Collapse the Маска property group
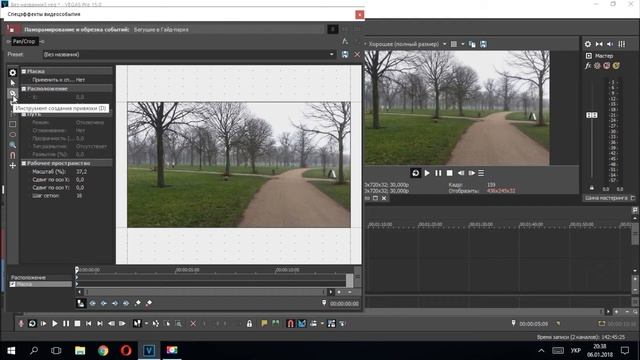Image resolution: width=640 pixels, height=360 pixels. (x=24, y=71)
